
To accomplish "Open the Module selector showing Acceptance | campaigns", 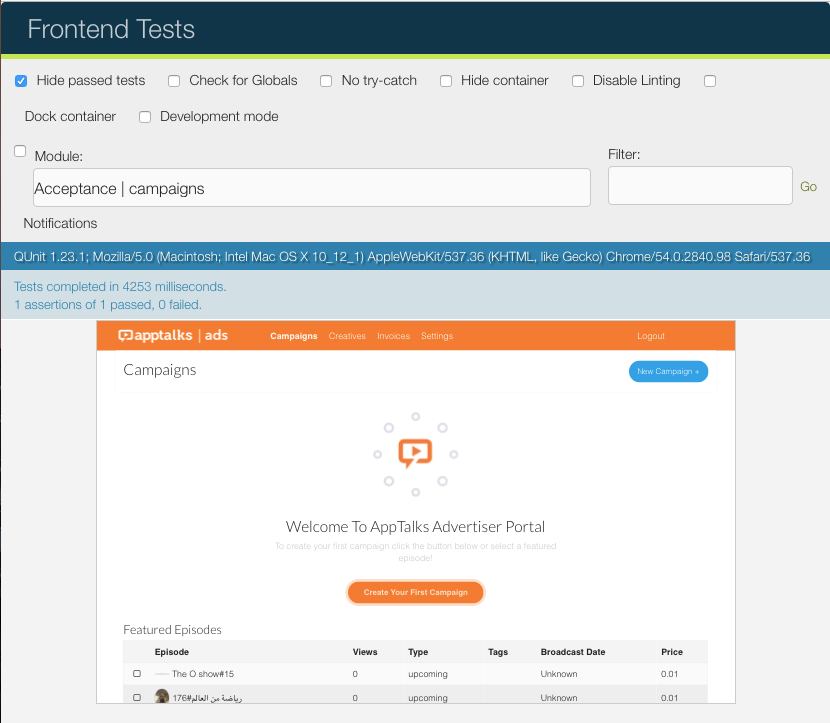I will pyautogui.click(x=311, y=187).
